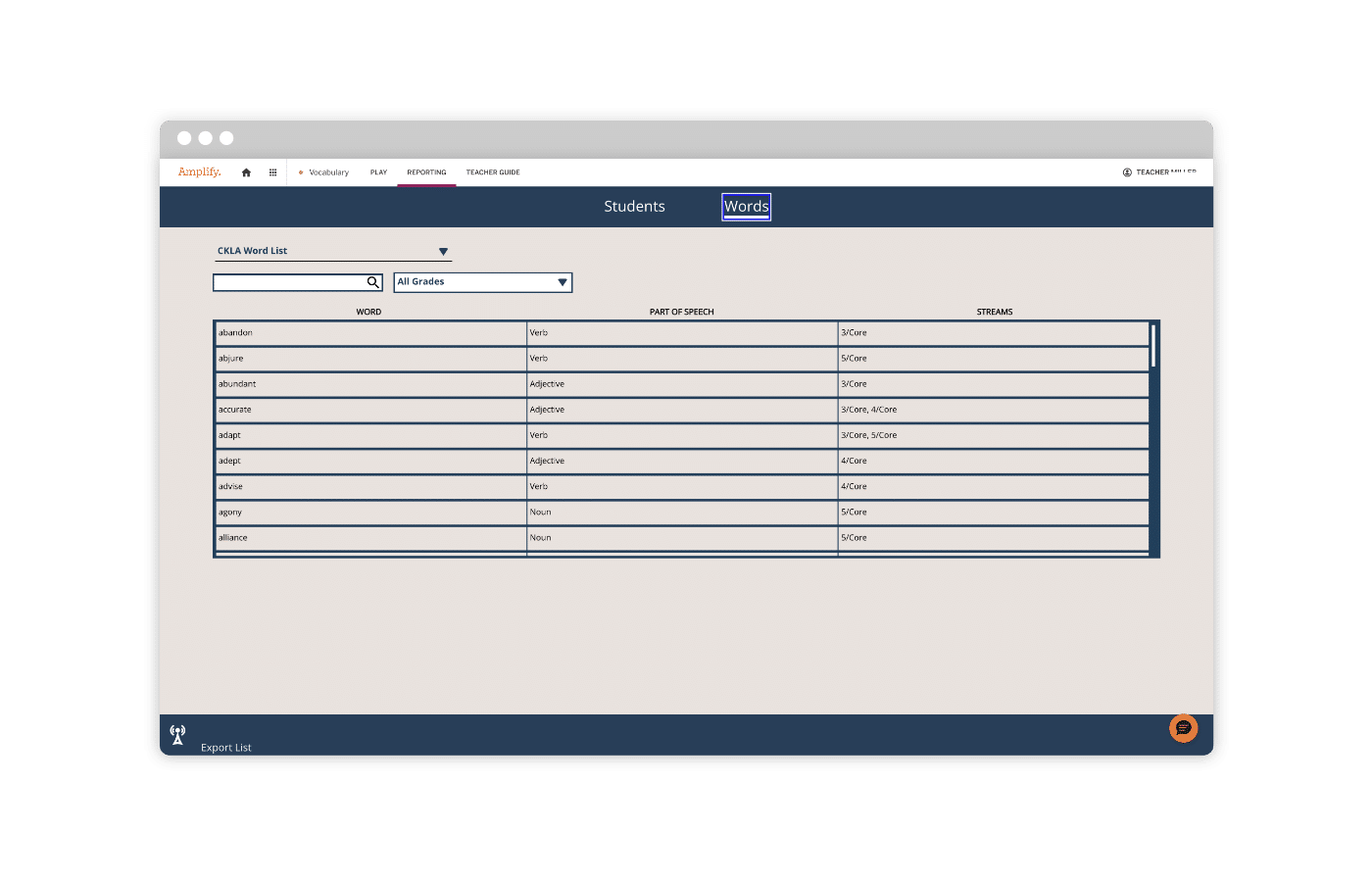Click the word list scrollbar thumb
1372x882 pixels.
coord(1153,346)
